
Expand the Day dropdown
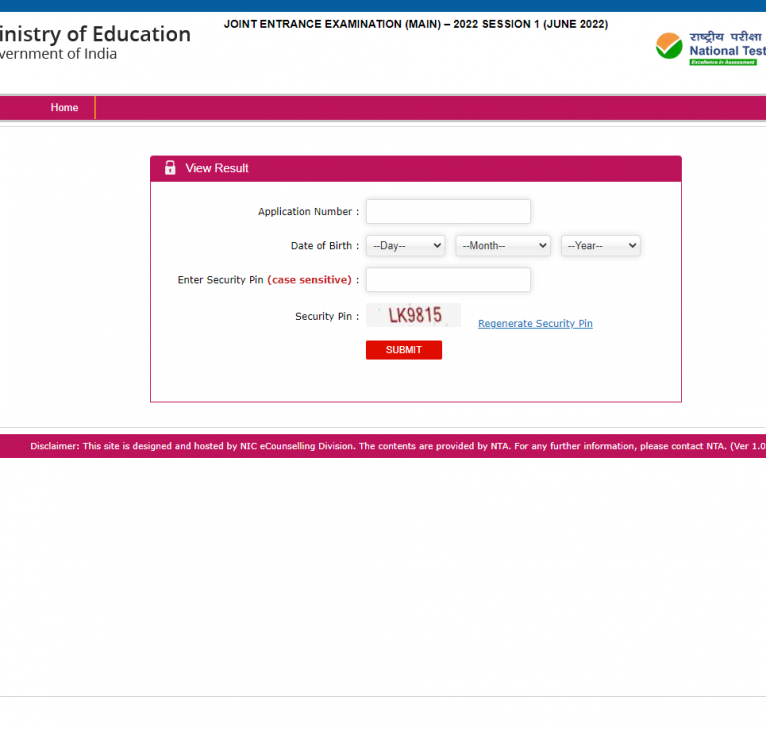click(x=405, y=246)
